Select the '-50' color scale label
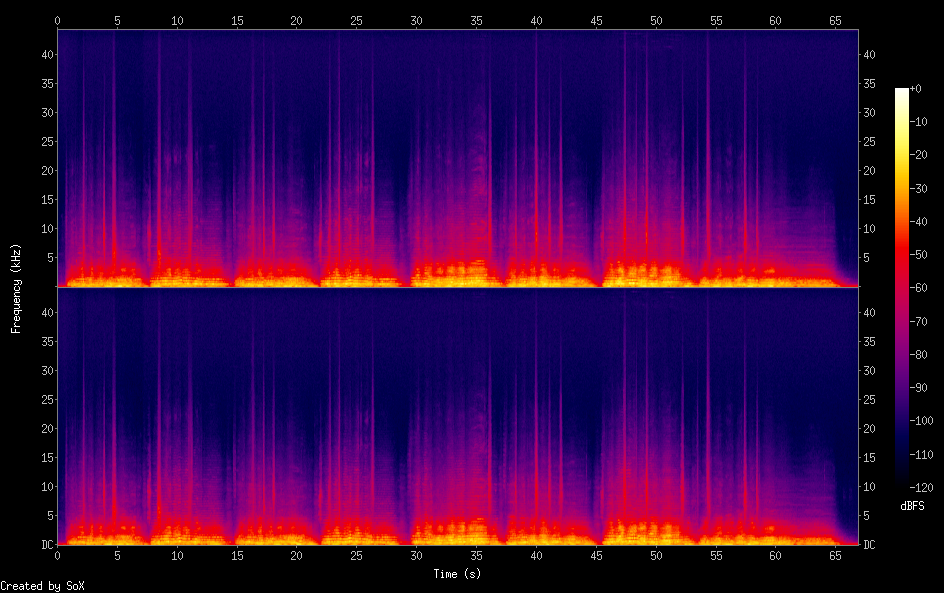Viewport: 944px width, 593px height. coord(918,255)
